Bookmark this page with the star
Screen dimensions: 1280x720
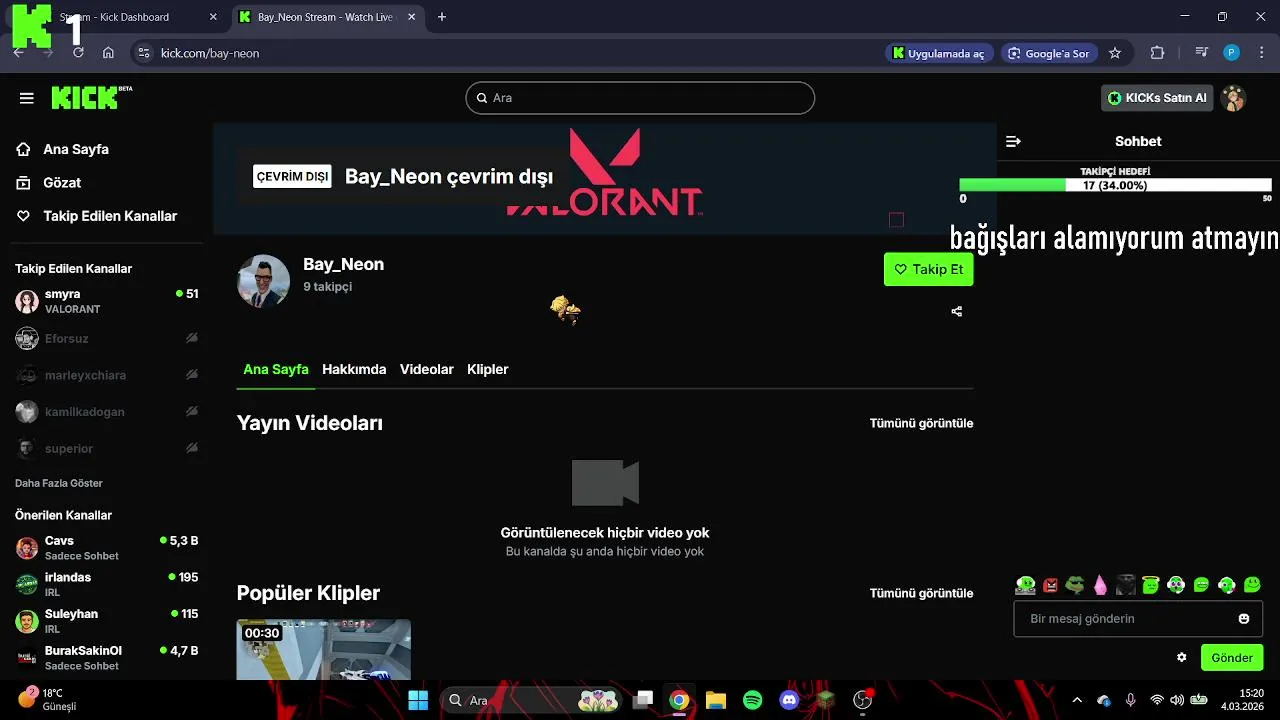(x=1115, y=53)
